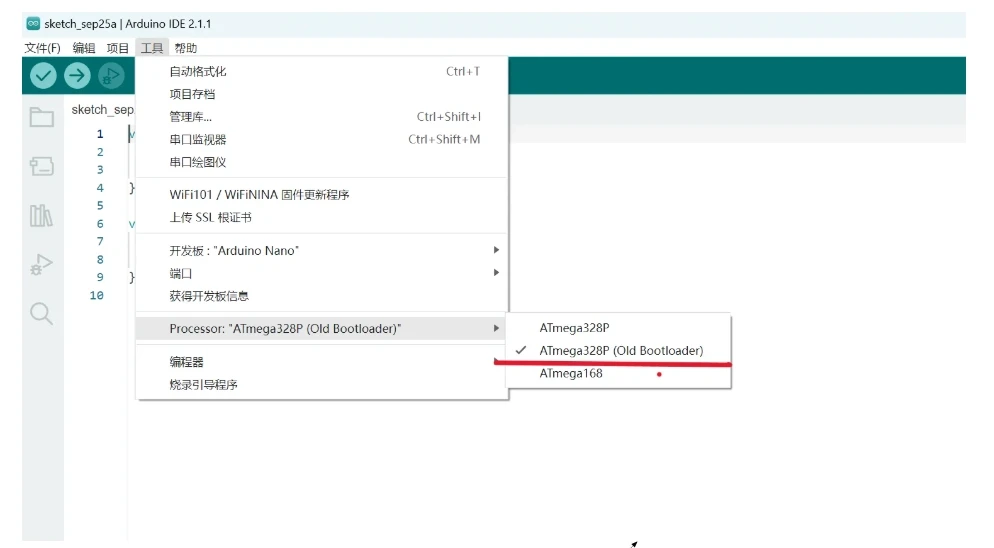The height and width of the screenshot is (548, 994).
Task: Open the Library Manager books icon
Action: coord(41,215)
